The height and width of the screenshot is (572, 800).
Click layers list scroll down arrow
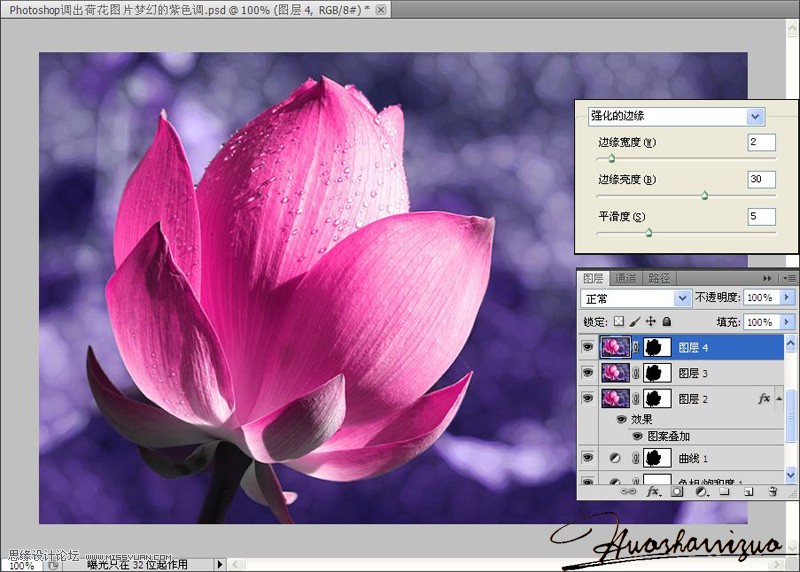tap(790, 475)
